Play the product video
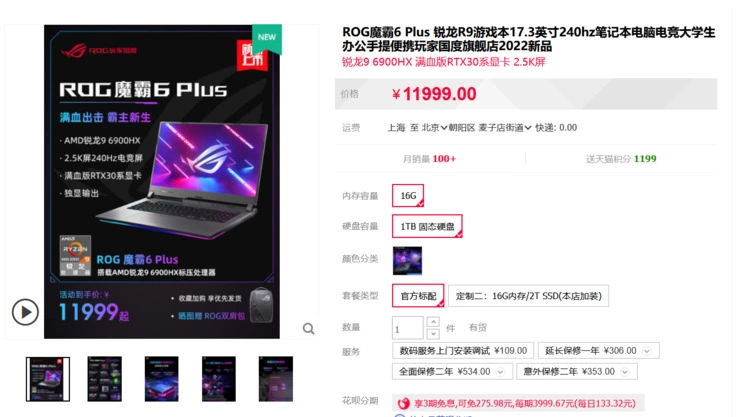The image size is (750, 417). [x=25, y=312]
